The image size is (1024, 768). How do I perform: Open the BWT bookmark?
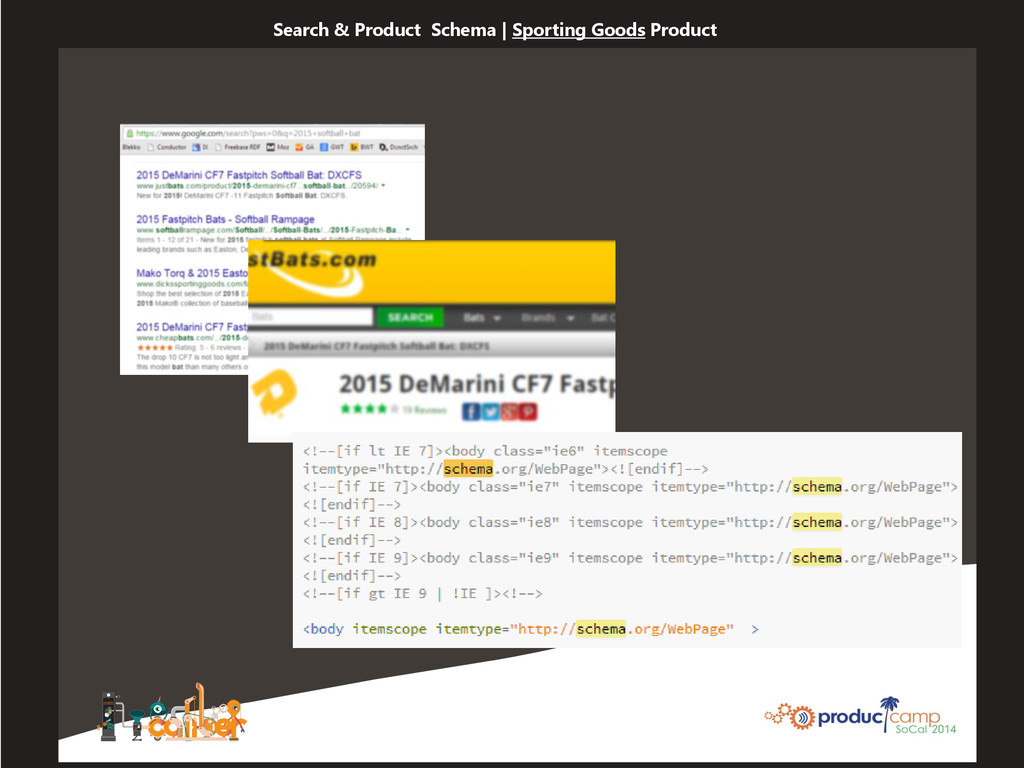pos(362,148)
